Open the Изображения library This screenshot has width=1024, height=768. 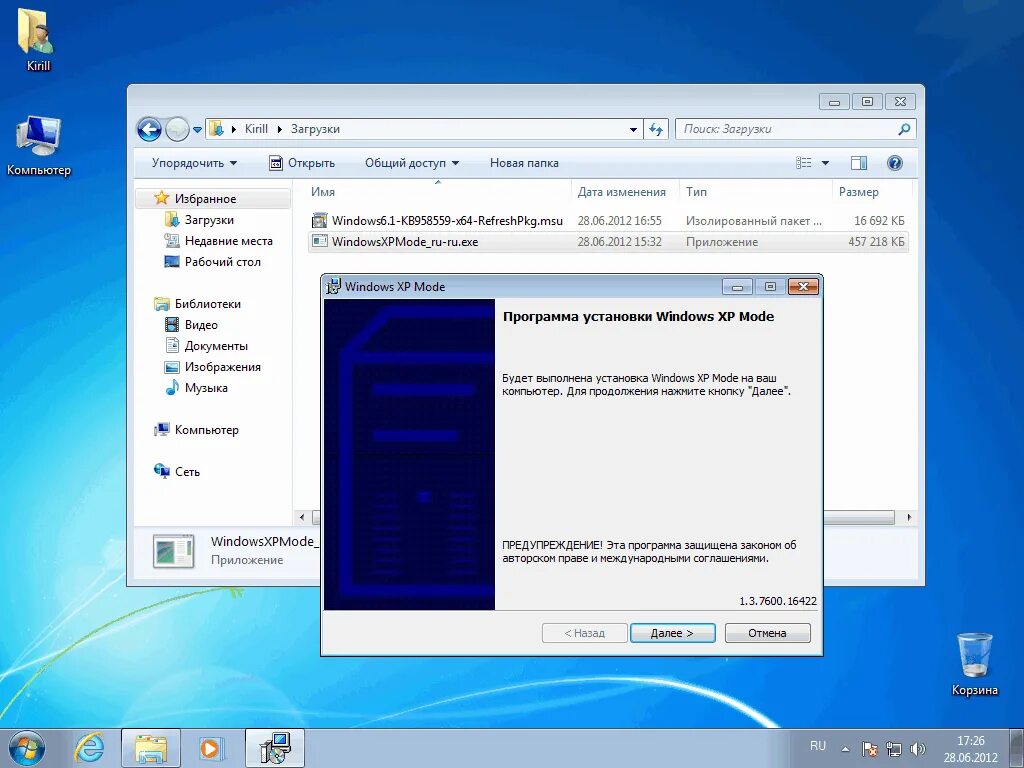pyautogui.click(x=222, y=366)
